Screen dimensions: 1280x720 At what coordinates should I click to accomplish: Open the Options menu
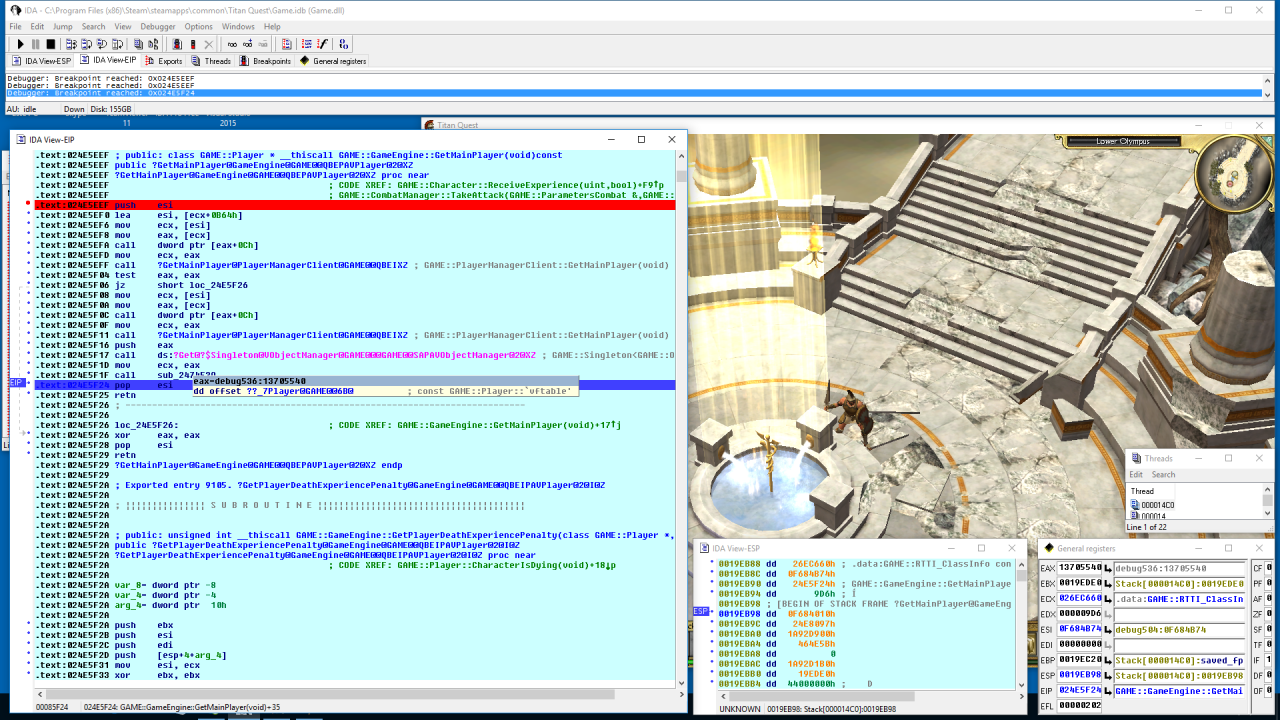tap(198, 26)
